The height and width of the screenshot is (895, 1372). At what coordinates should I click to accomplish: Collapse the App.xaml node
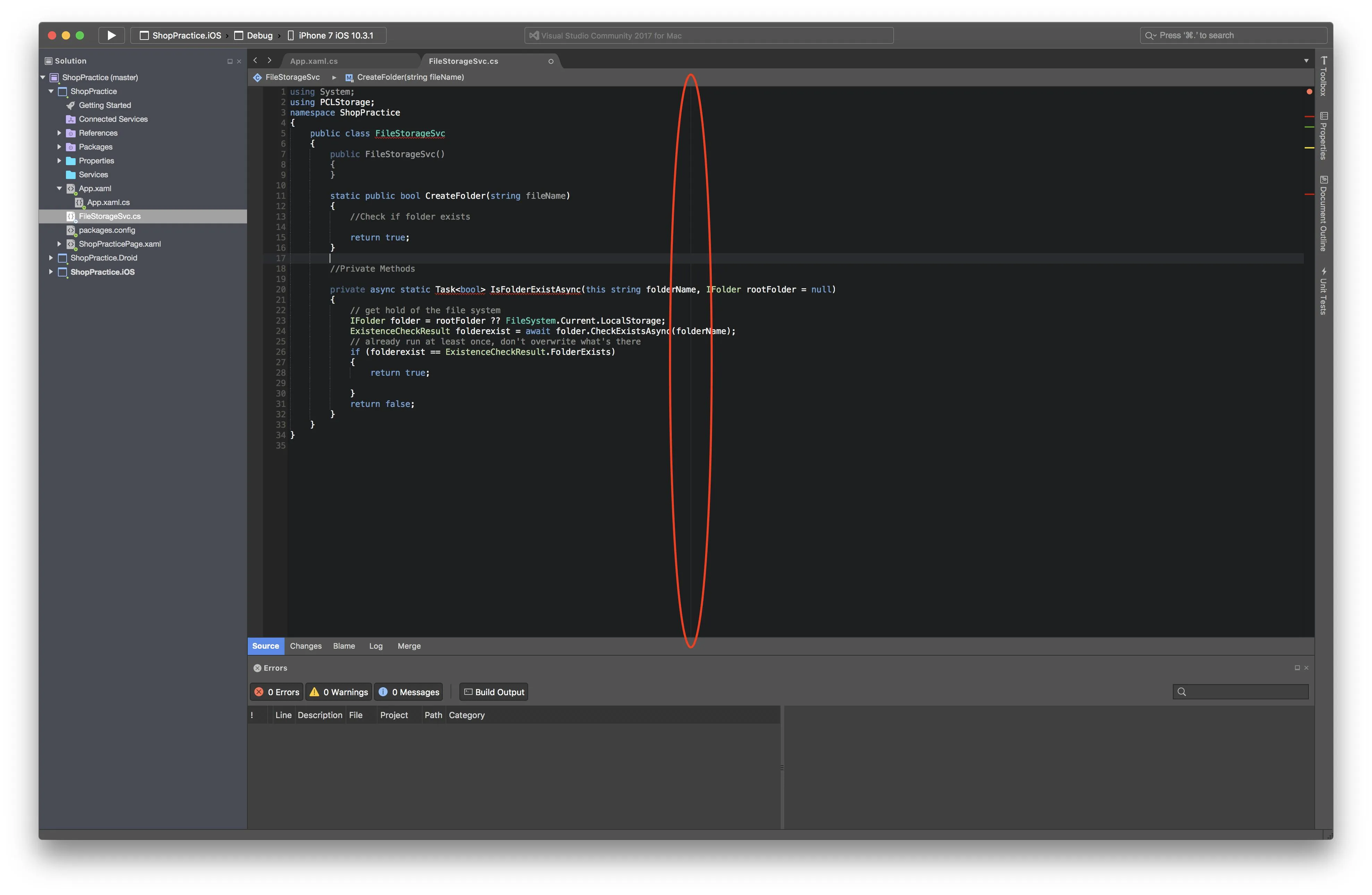[59, 188]
